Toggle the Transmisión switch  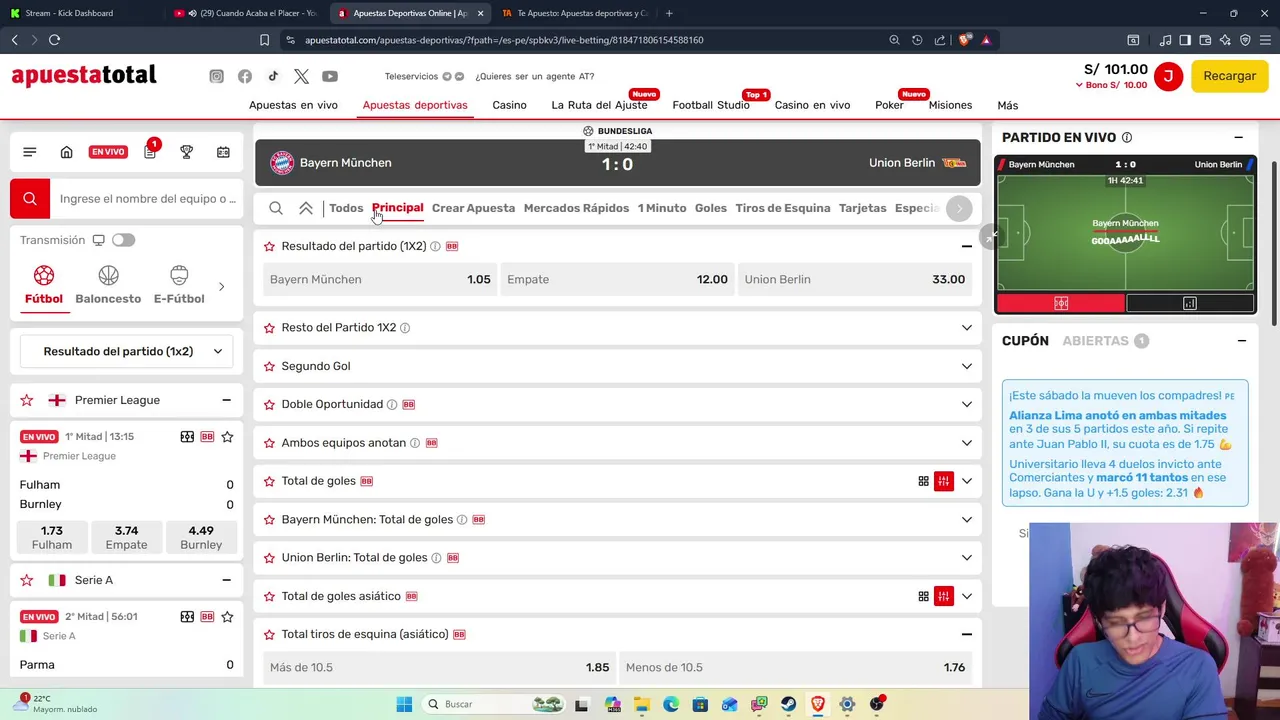123,240
